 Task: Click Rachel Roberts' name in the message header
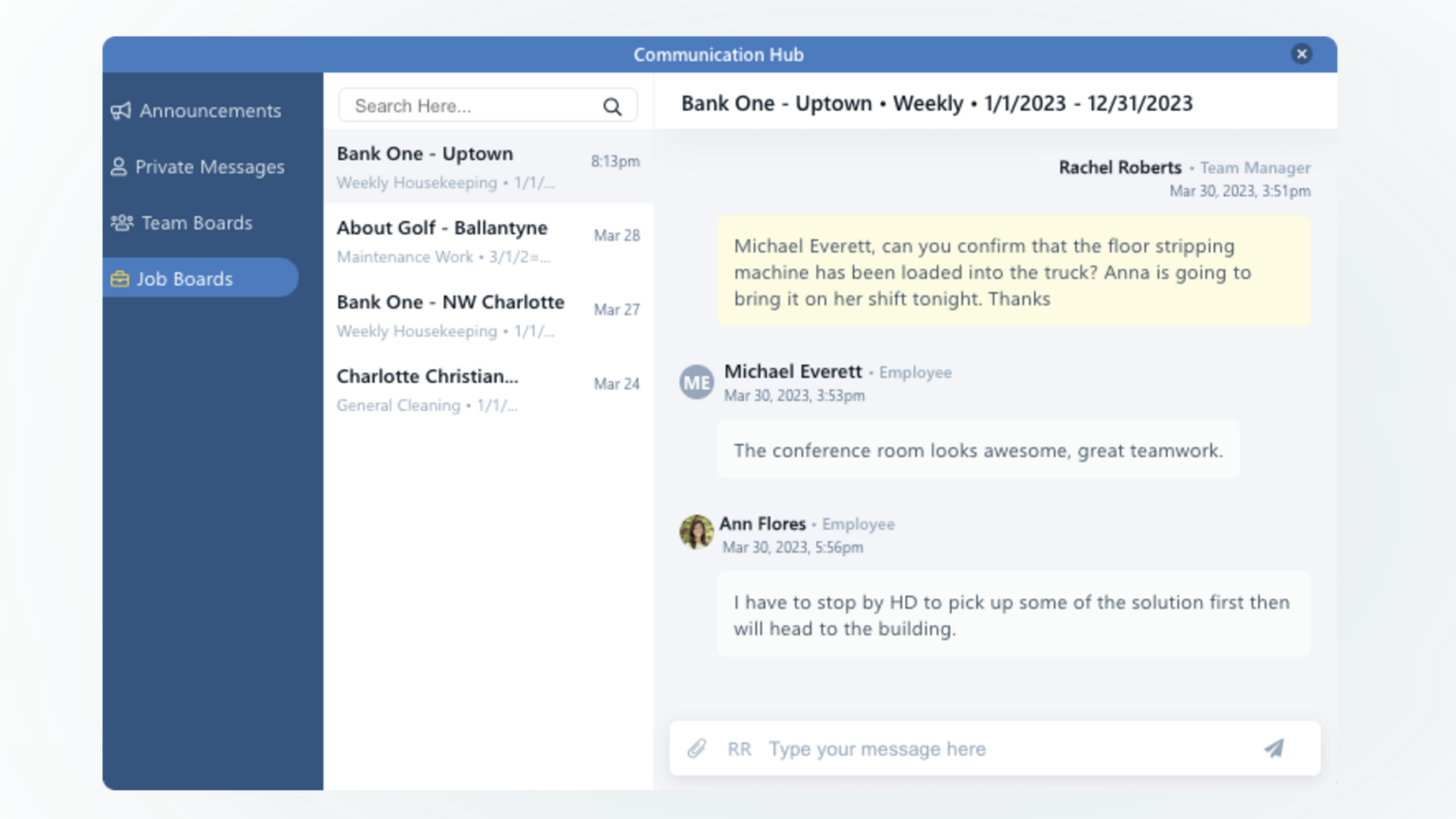(x=1119, y=168)
